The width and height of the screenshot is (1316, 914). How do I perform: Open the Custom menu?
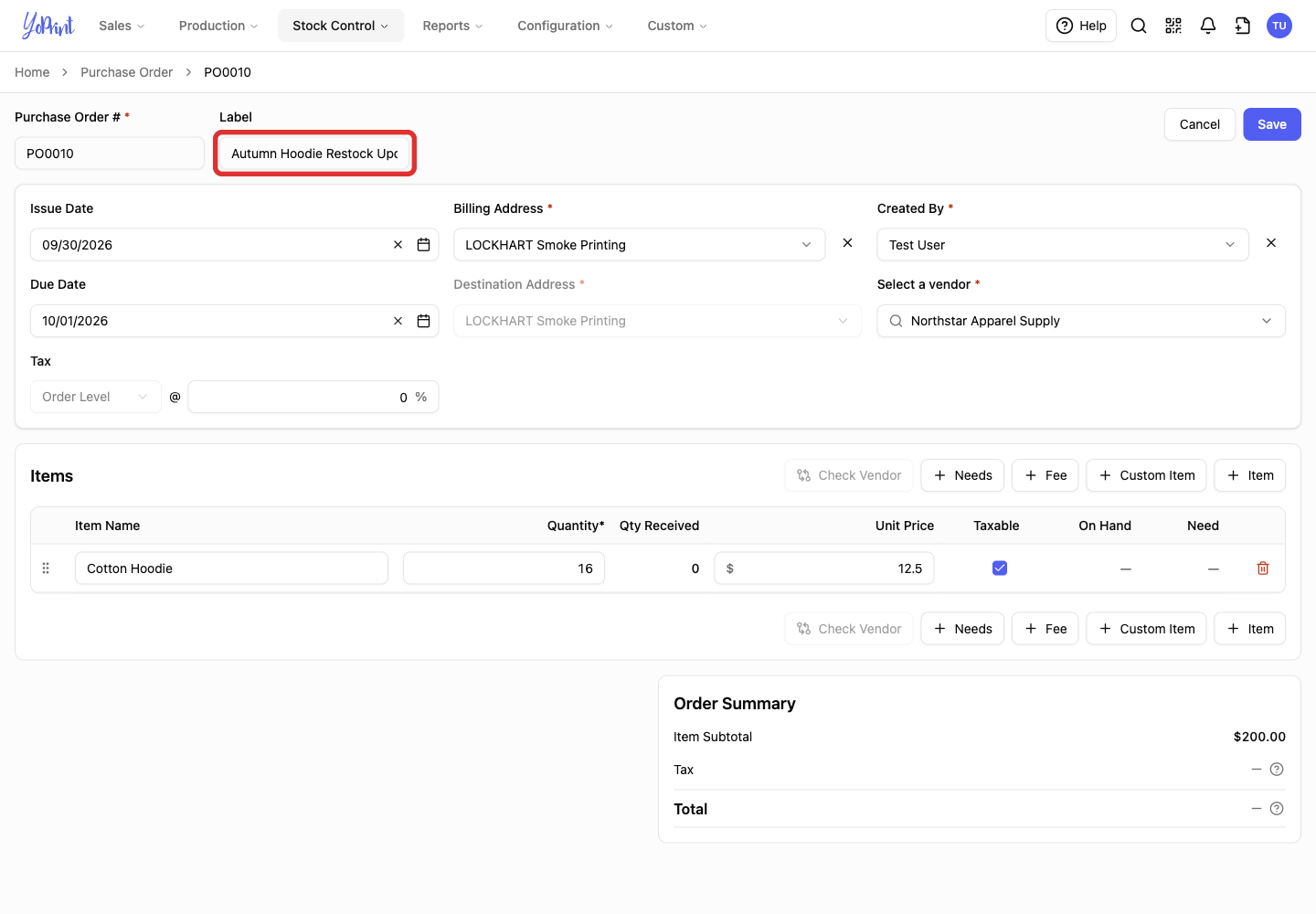pyautogui.click(x=677, y=26)
